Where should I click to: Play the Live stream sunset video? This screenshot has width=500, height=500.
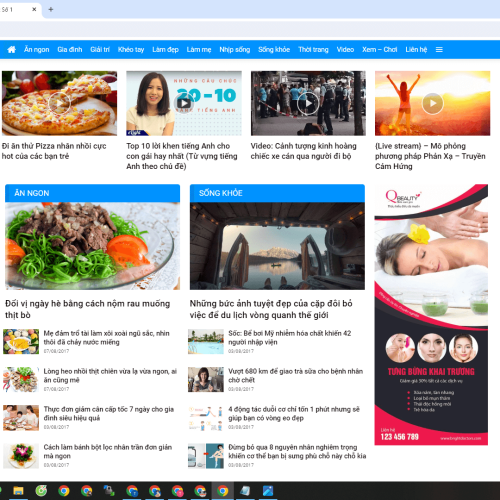point(432,103)
